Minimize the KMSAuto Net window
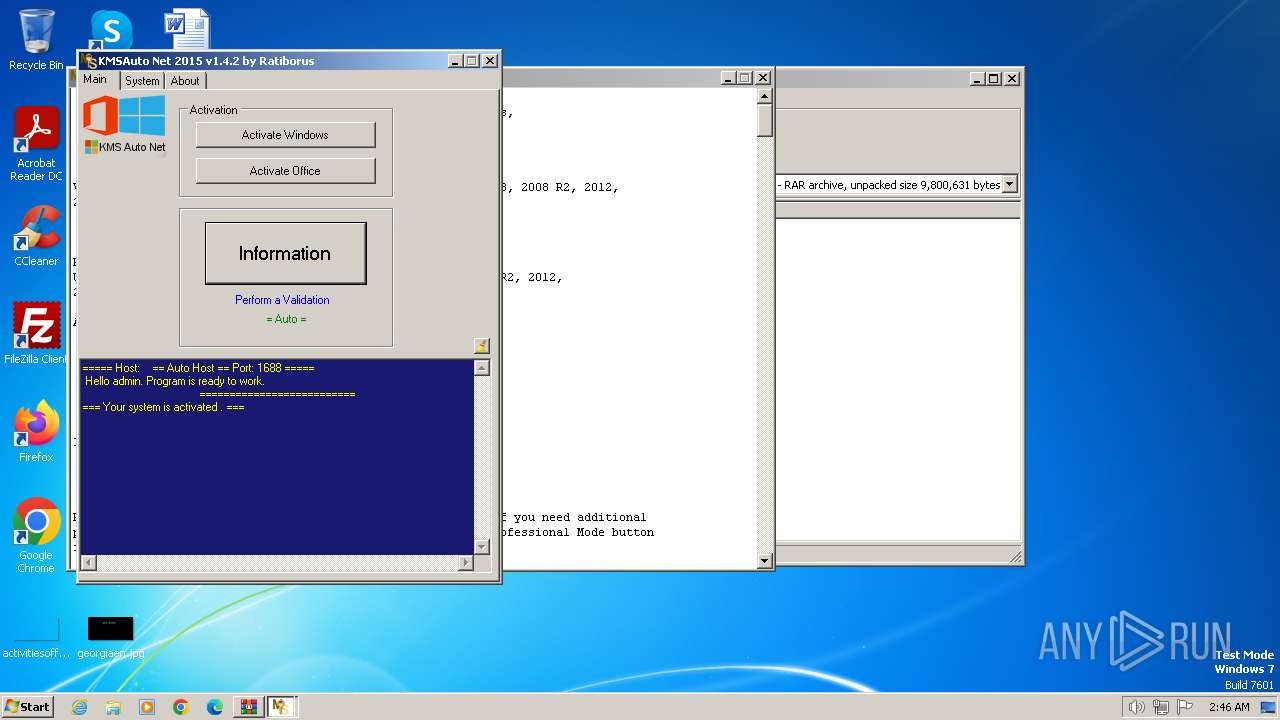This screenshot has width=1280, height=720. (x=455, y=61)
